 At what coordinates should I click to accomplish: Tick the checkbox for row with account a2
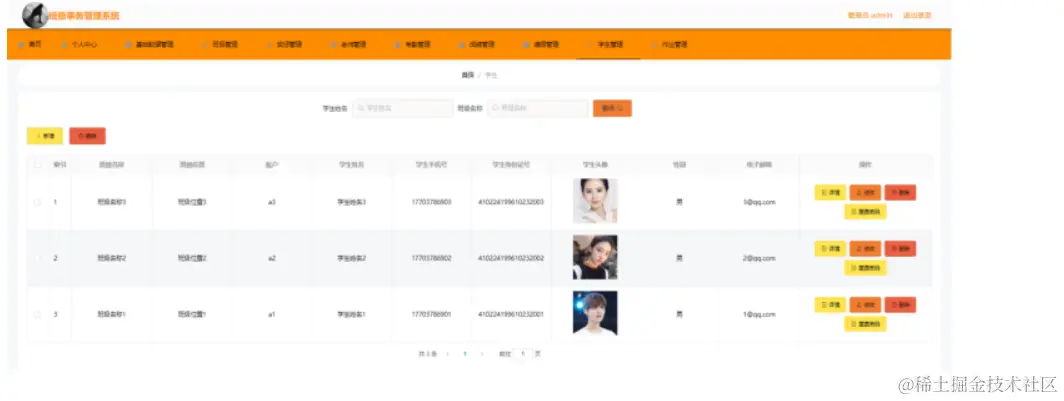tap(37, 258)
